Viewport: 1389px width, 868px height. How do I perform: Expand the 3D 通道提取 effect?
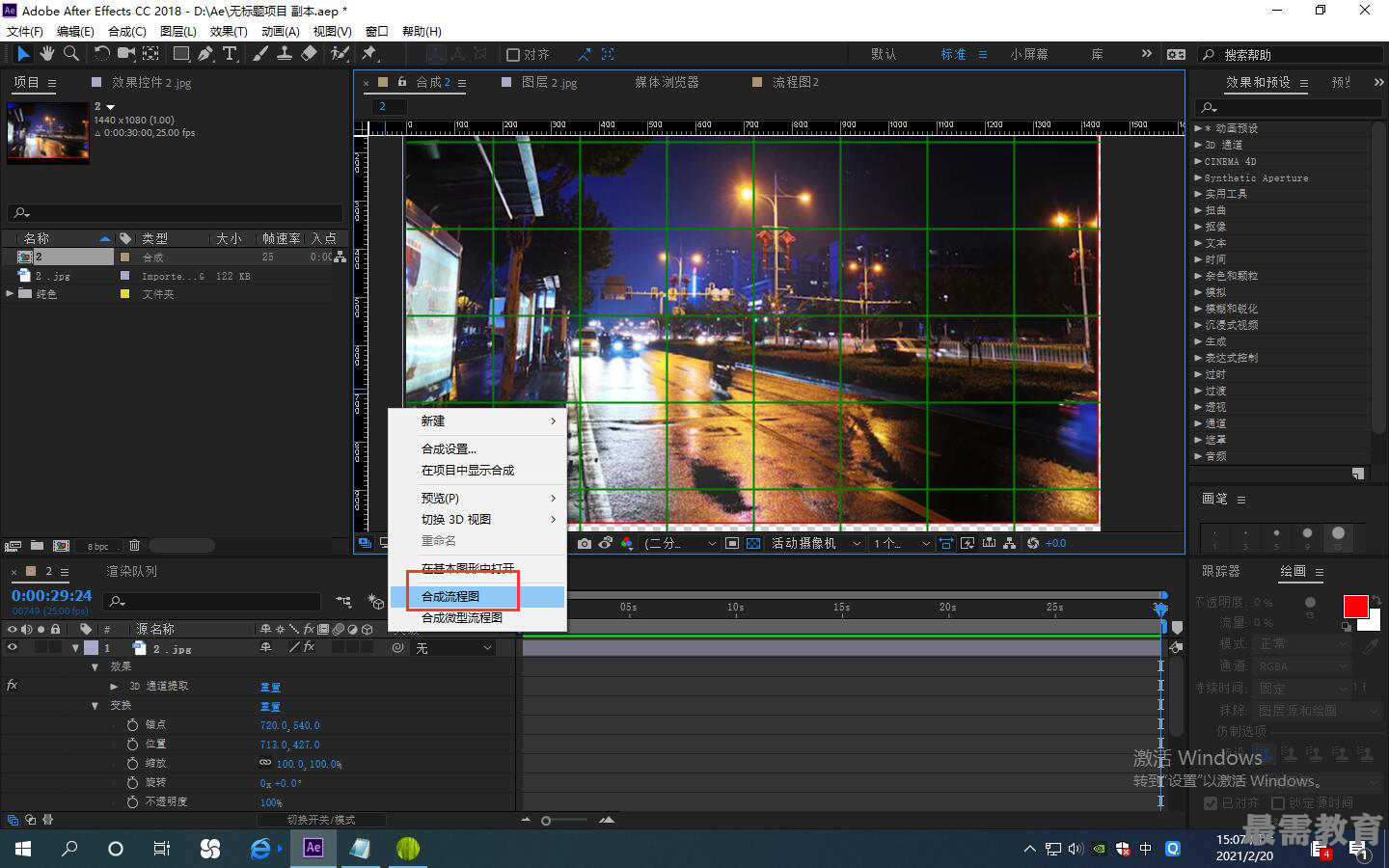click(114, 687)
